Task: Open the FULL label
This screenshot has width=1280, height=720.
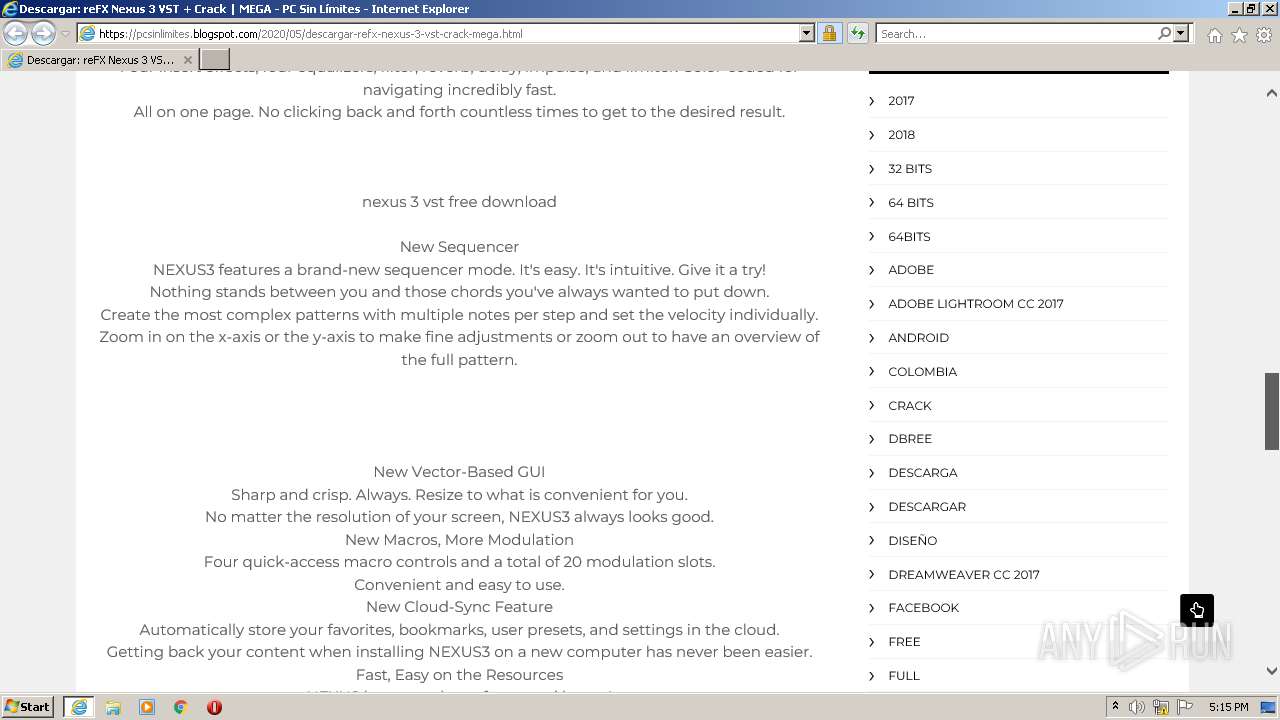Action: tap(904, 676)
